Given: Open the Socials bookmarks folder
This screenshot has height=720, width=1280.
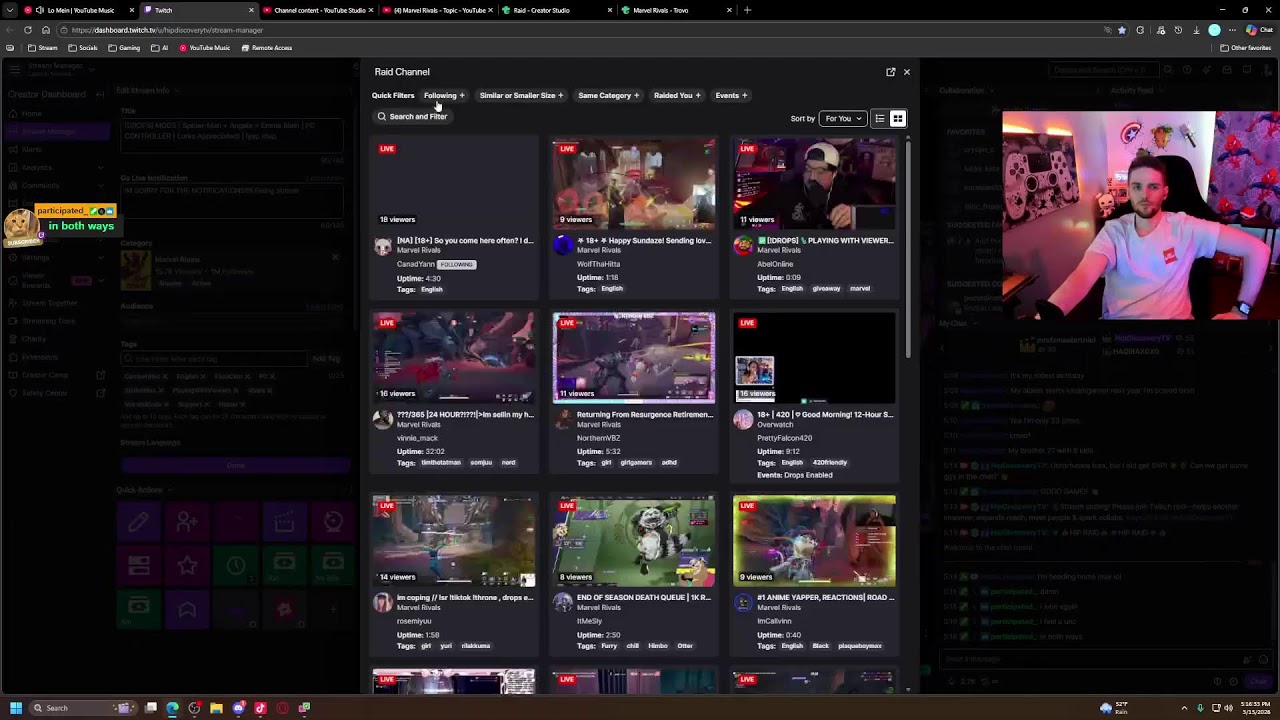Looking at the screenshot, I should [x=83, y=48].
